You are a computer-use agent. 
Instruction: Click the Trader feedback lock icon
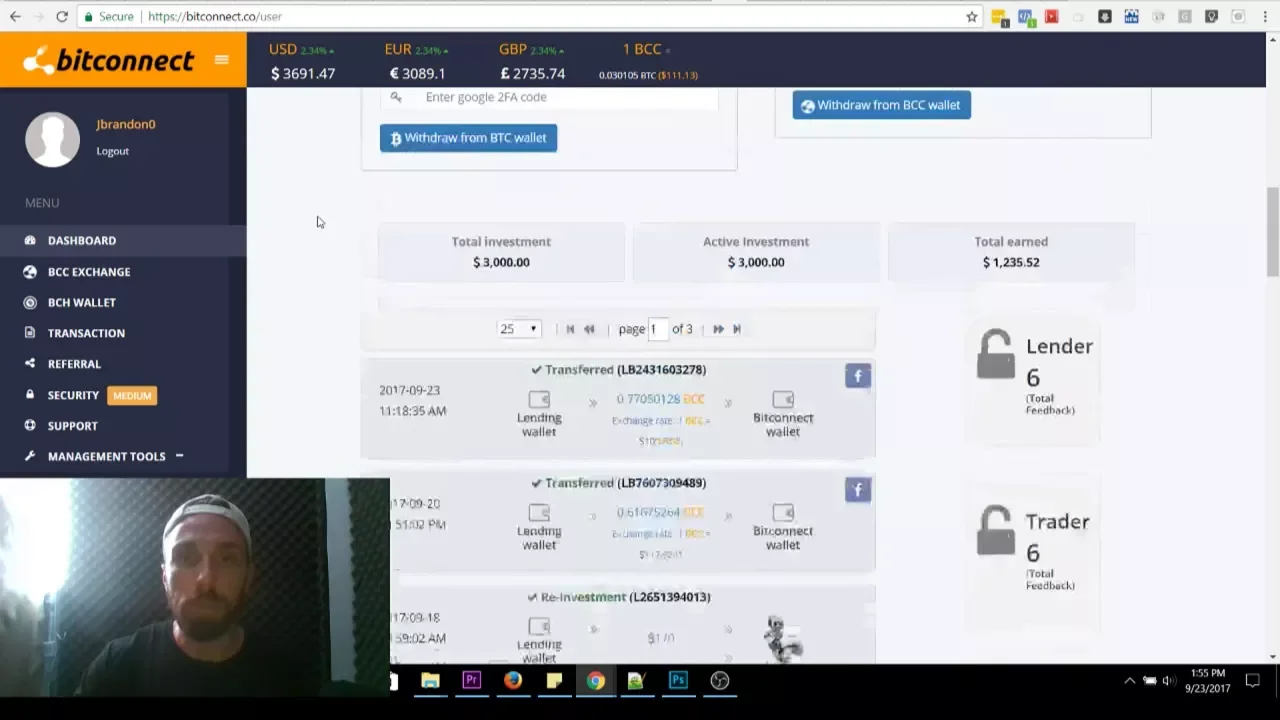tap(995, 530)
